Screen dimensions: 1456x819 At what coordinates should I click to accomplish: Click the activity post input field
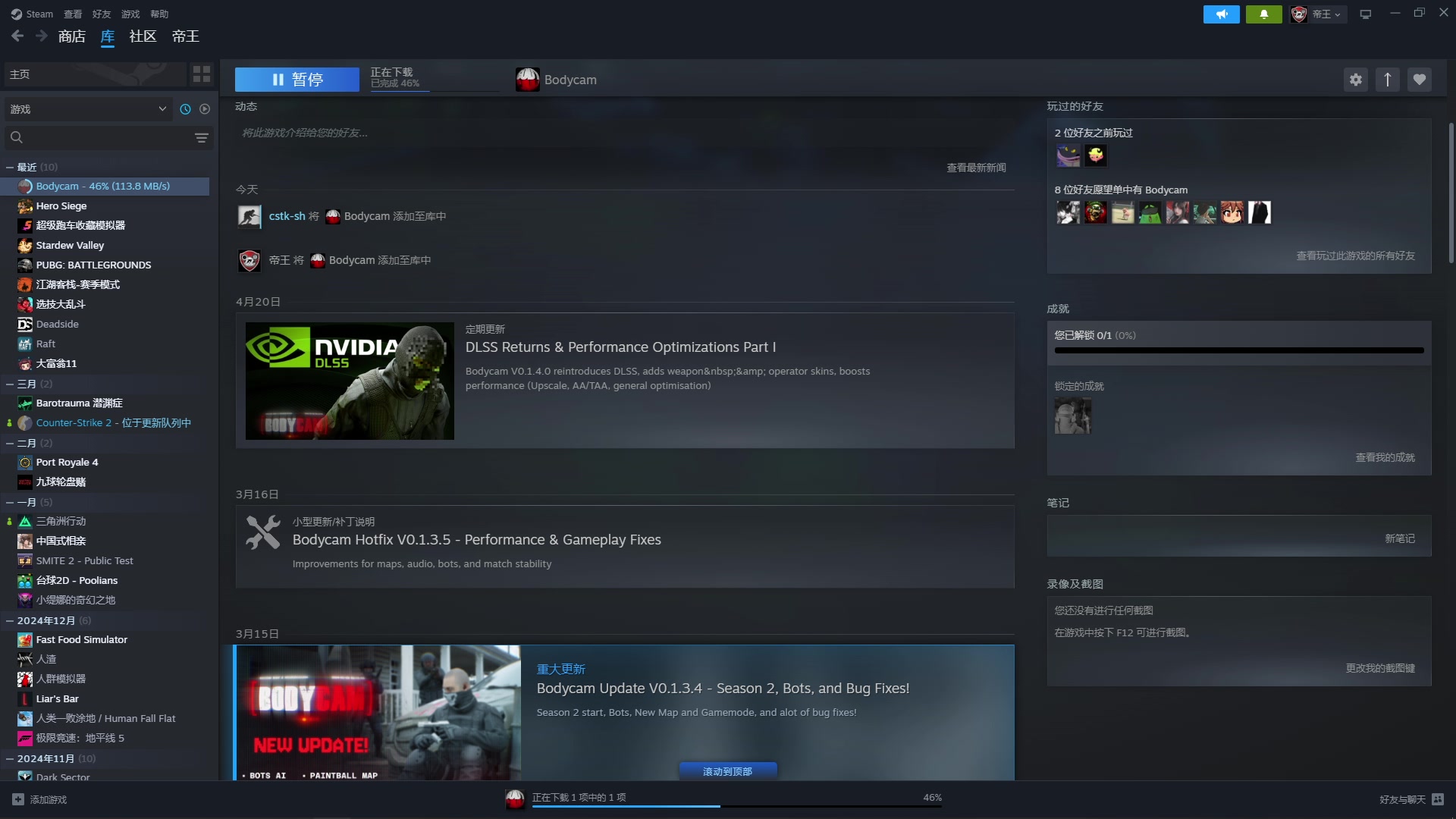pyautogui.click(x=625, y=133)
